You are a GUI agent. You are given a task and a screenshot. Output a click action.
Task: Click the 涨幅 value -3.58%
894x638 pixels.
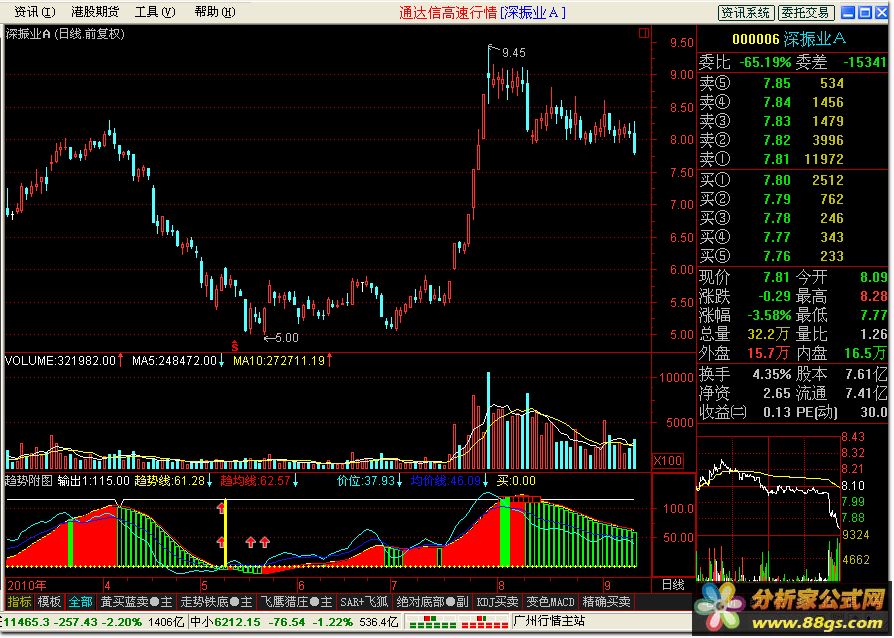pos(768,315)
